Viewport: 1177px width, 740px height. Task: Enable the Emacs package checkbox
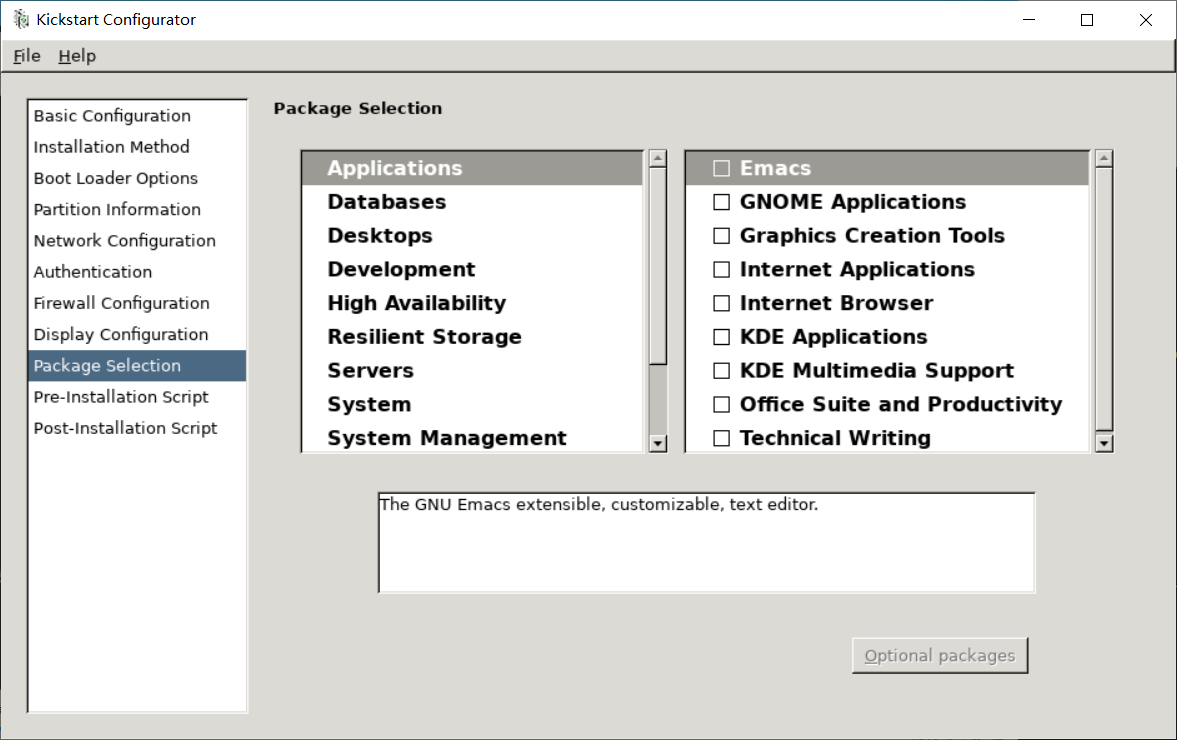(x=721, y=168)
